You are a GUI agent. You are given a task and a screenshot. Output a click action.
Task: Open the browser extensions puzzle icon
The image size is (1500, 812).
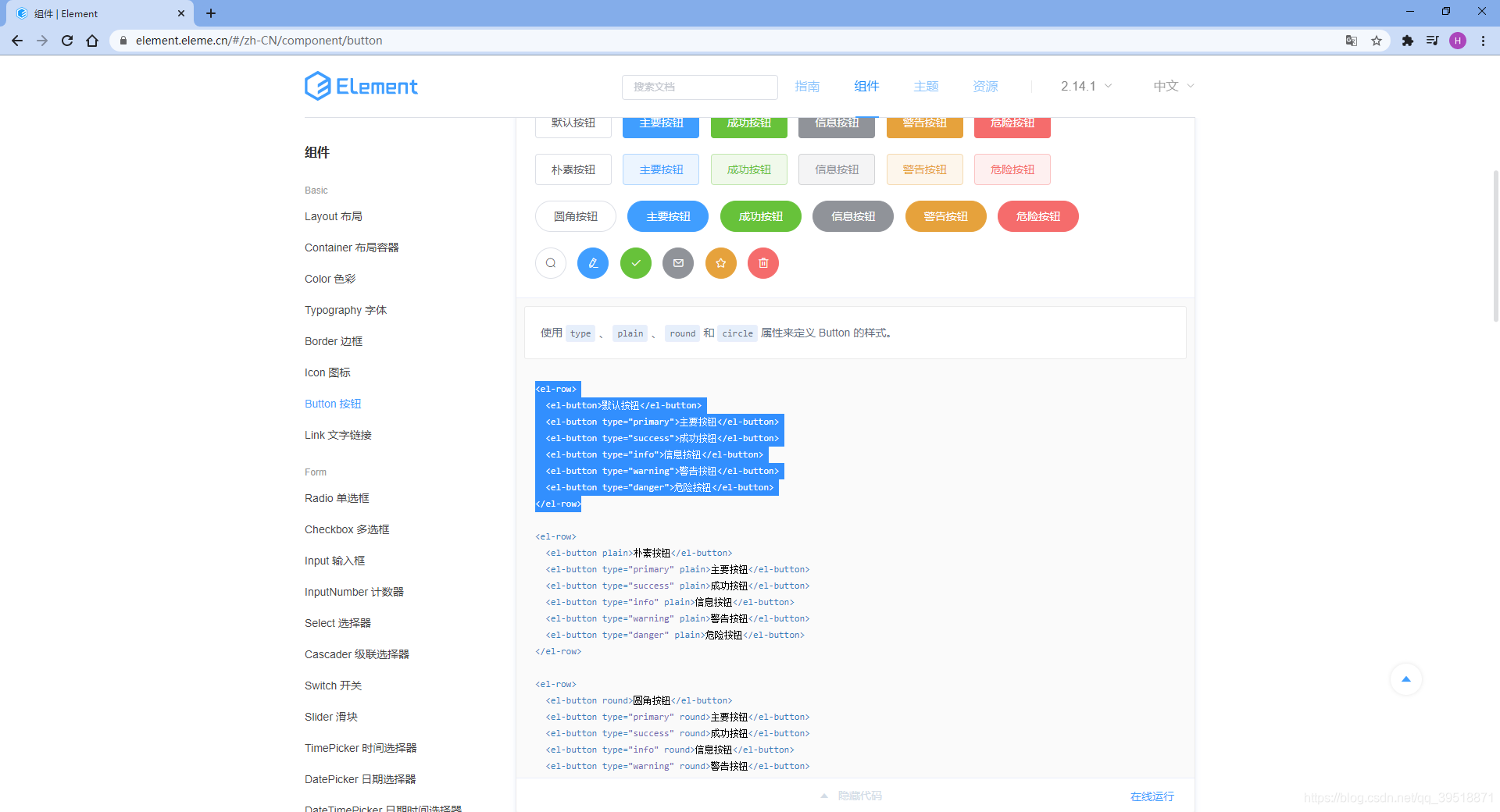tap(1408, 41)
